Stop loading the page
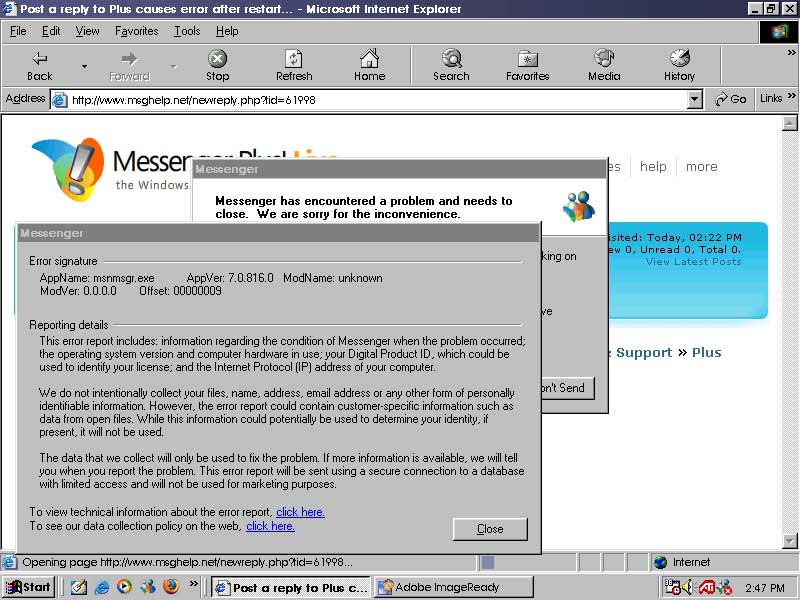Image resolution: width=800 pixels, height=600 pixels. pyautogui.click(x=217, y=65)
